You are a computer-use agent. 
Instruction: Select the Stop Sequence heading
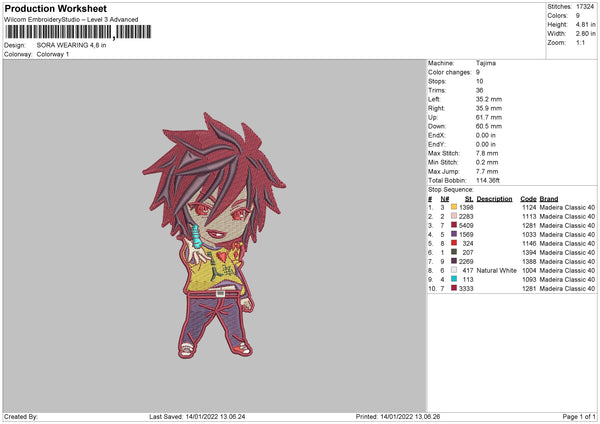coord(451,189)
